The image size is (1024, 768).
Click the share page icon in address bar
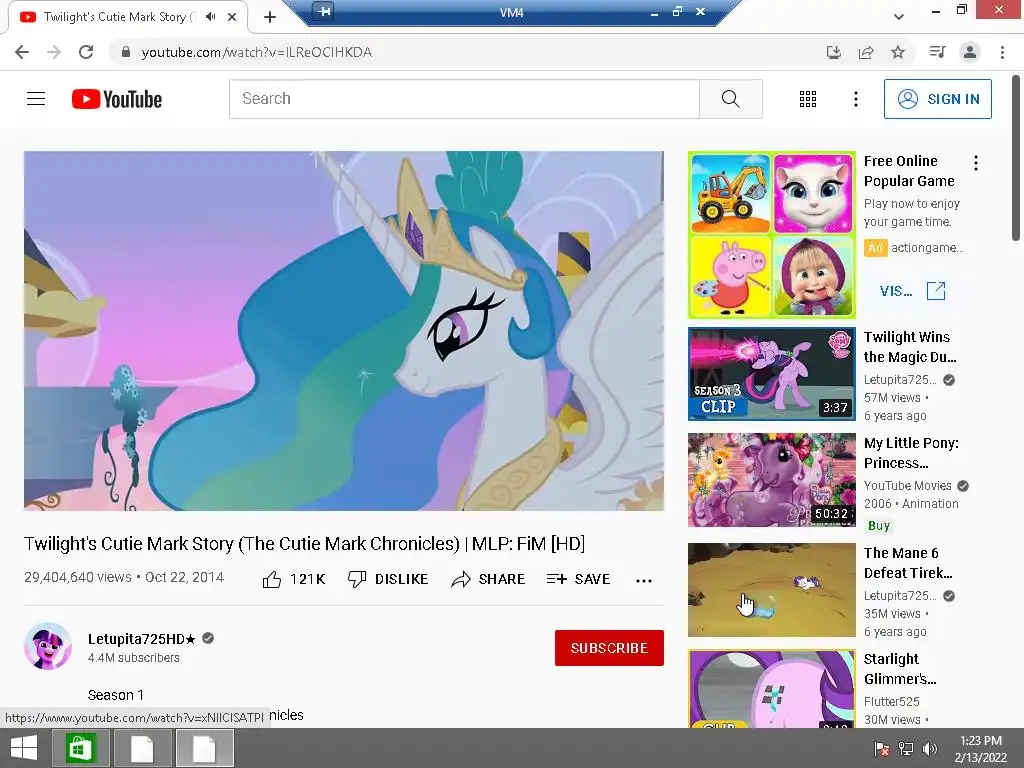pyautogui.click(x=866, y=52)
